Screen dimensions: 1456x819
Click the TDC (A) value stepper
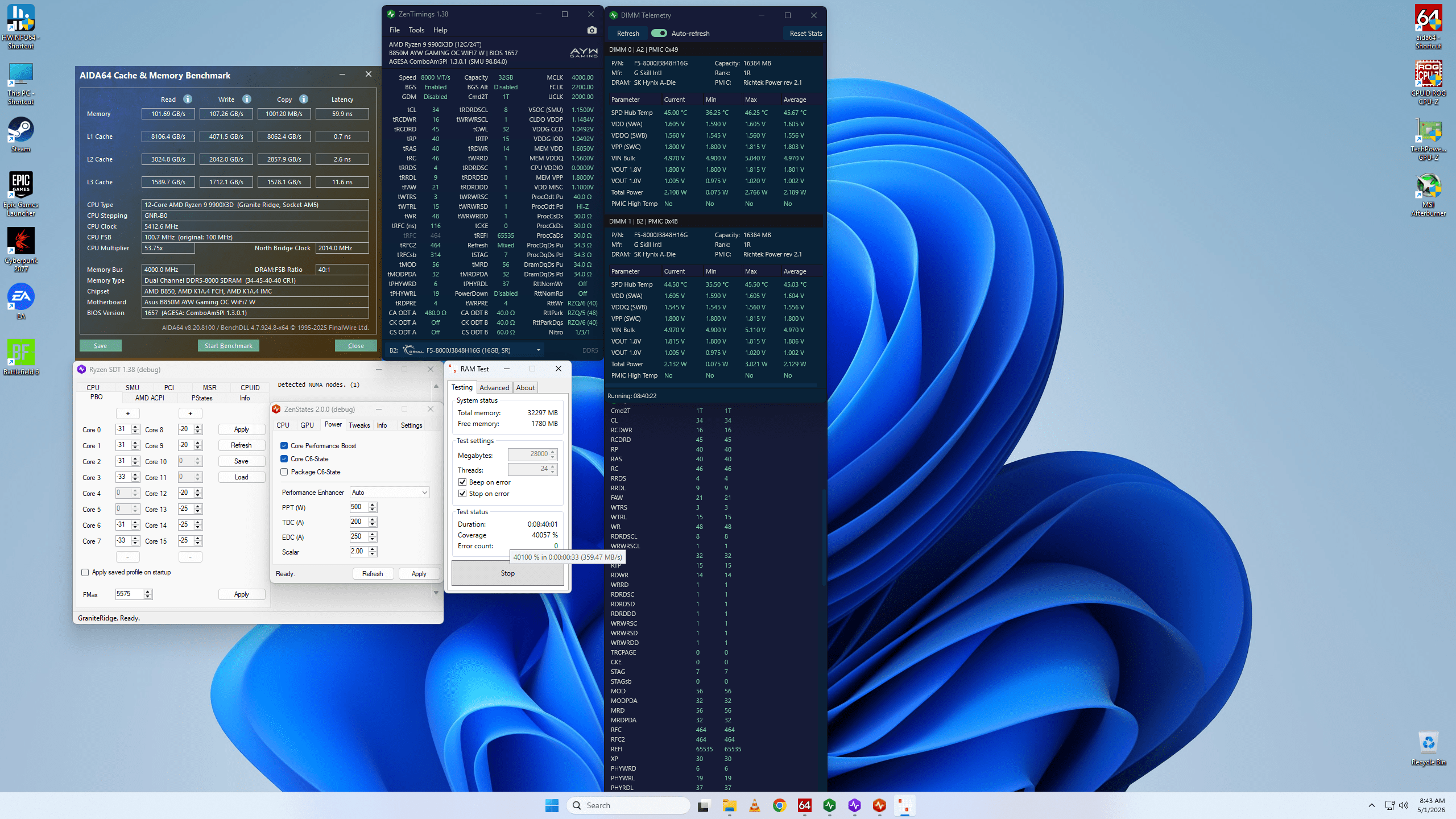[x=373, y=522]
